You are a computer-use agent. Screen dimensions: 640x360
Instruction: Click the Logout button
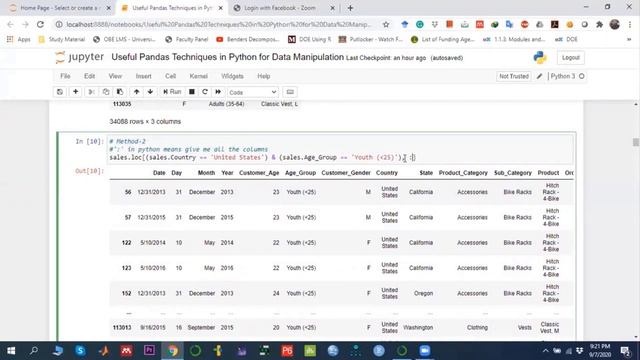570,58
